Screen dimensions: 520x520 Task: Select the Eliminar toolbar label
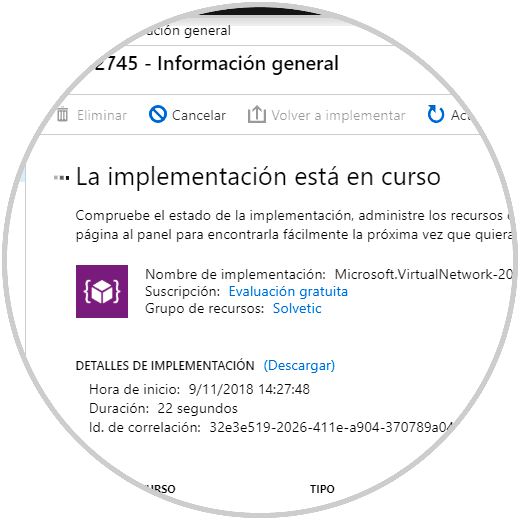[x=102, y=115]
